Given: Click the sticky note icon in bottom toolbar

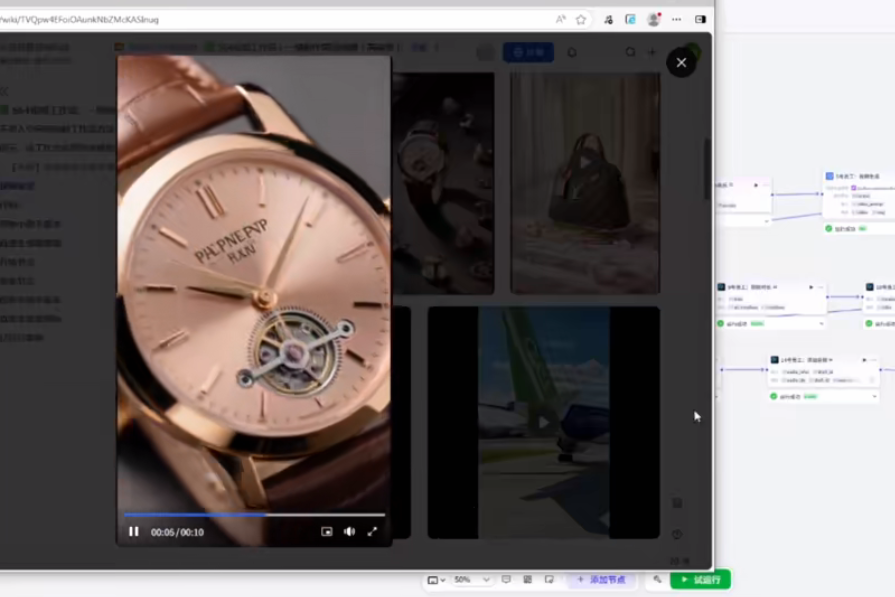Looking at the screenshot, I should tap(549, 580).
